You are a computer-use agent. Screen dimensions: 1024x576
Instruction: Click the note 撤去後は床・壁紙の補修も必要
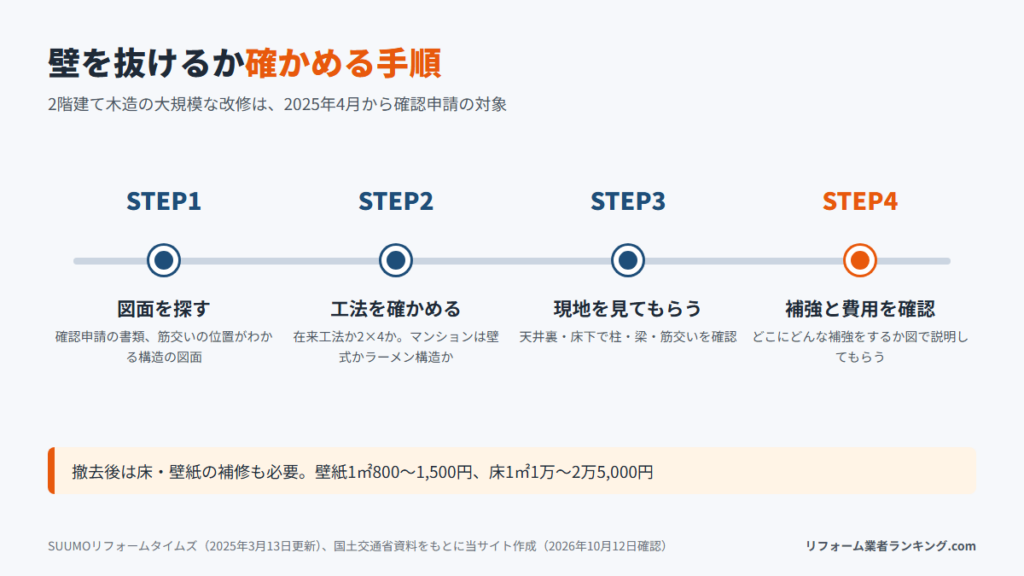coord(512,471)
